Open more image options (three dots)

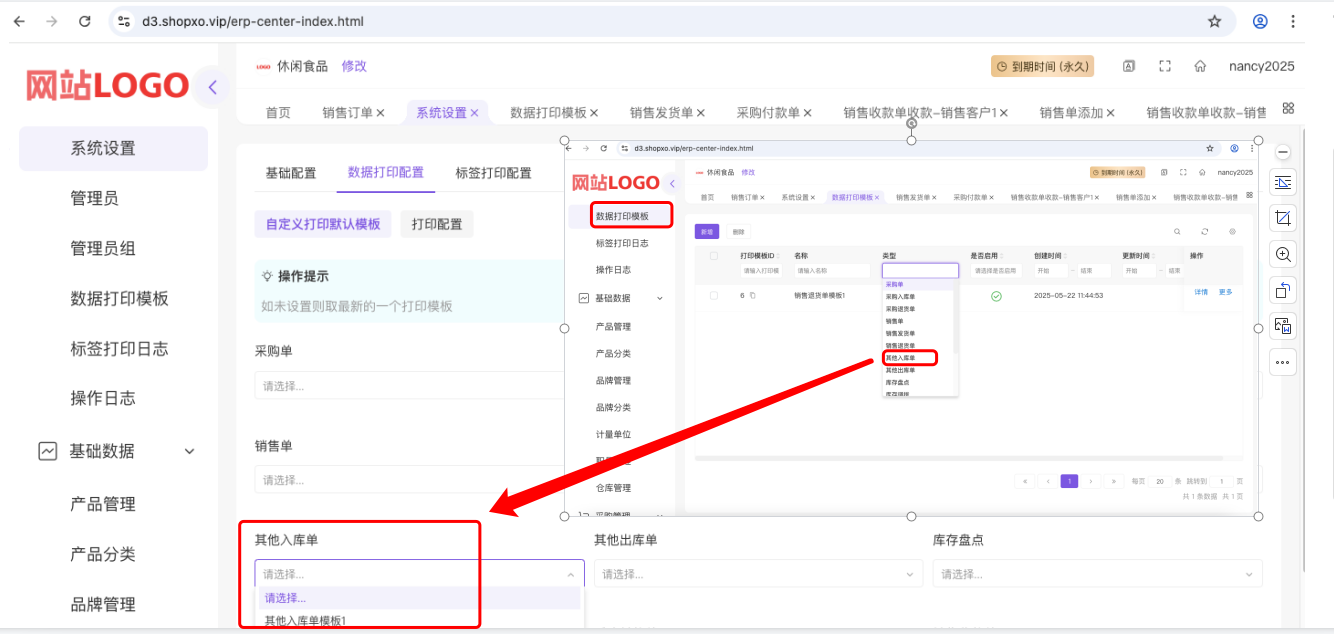click(1283, 361)
